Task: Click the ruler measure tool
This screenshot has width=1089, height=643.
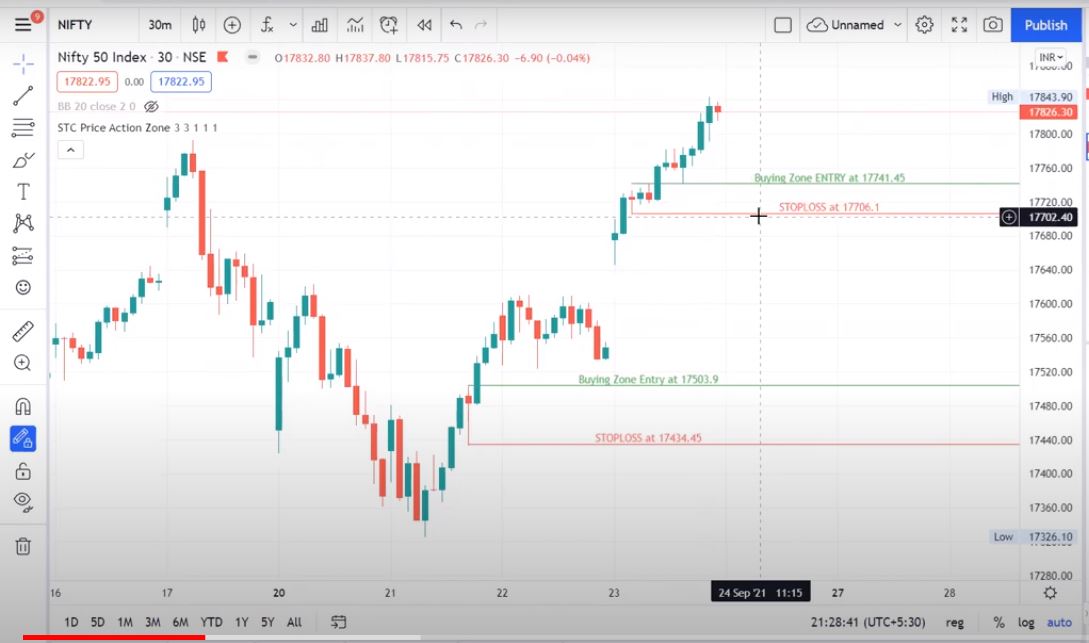Action: [x=23, y=330]
